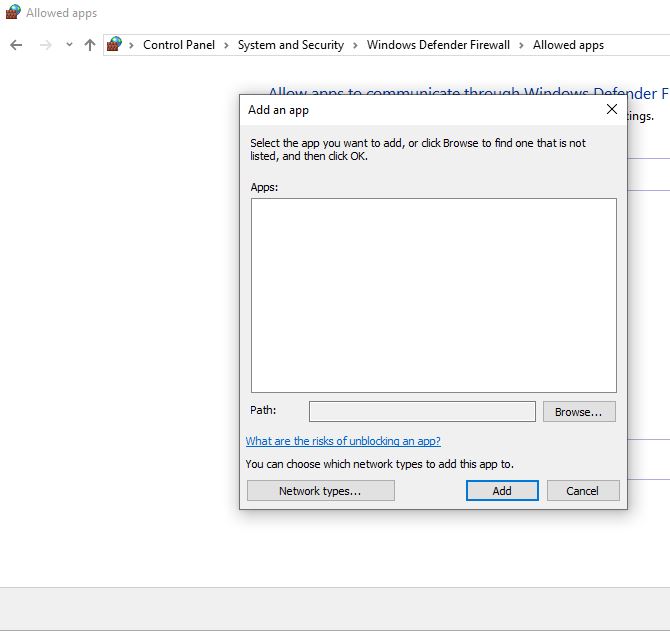670x631 pixels.
Task: Navigate to Control Panel breadcrumb
Action: coord(179,45)
